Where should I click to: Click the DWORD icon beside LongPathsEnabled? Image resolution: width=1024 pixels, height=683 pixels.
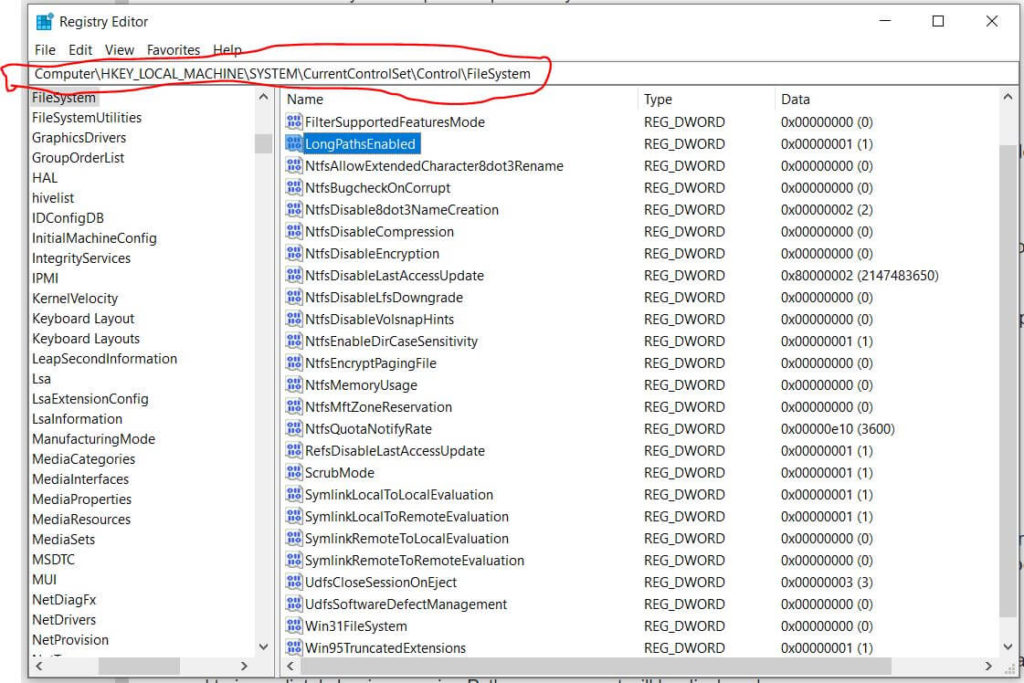click(x=294, y=144)
